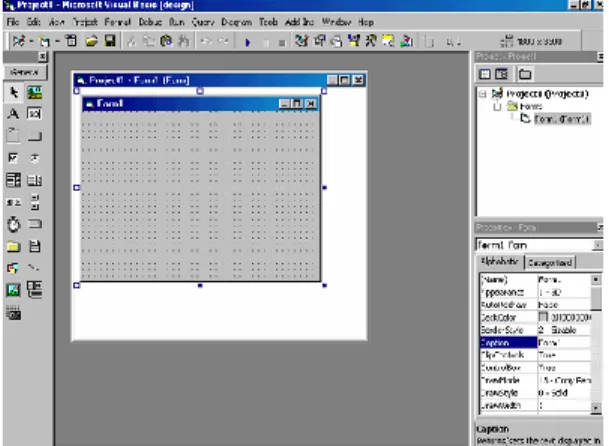
Task: Select the BorderStyle property row
Action: coord(535,330)
